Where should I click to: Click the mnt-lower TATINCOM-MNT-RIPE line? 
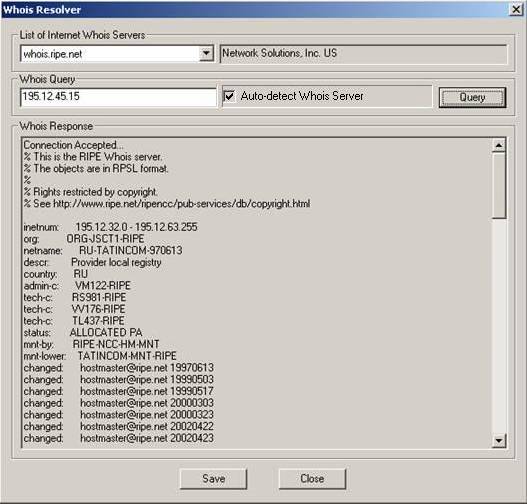[100, 356]
